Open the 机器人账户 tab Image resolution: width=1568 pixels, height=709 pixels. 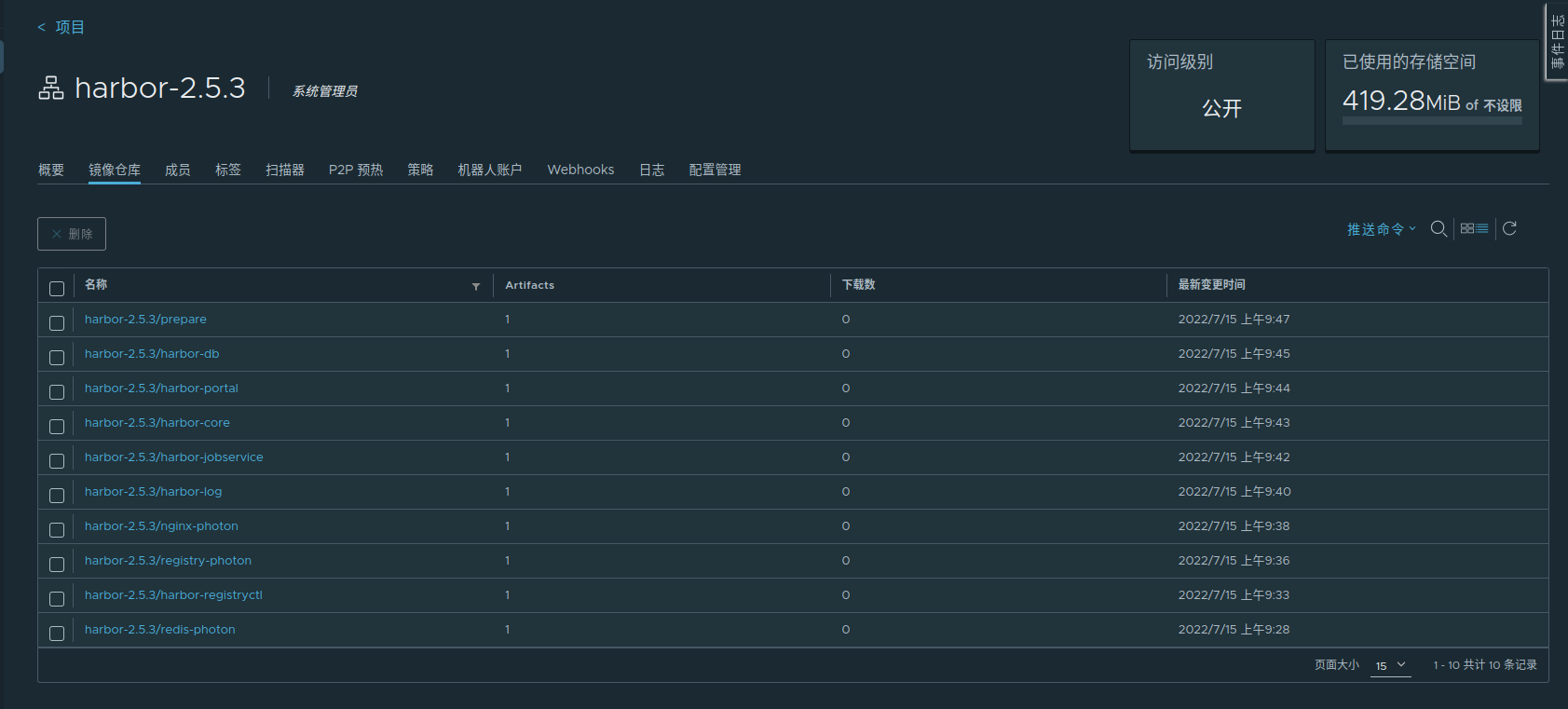click(x=490, y=170)
